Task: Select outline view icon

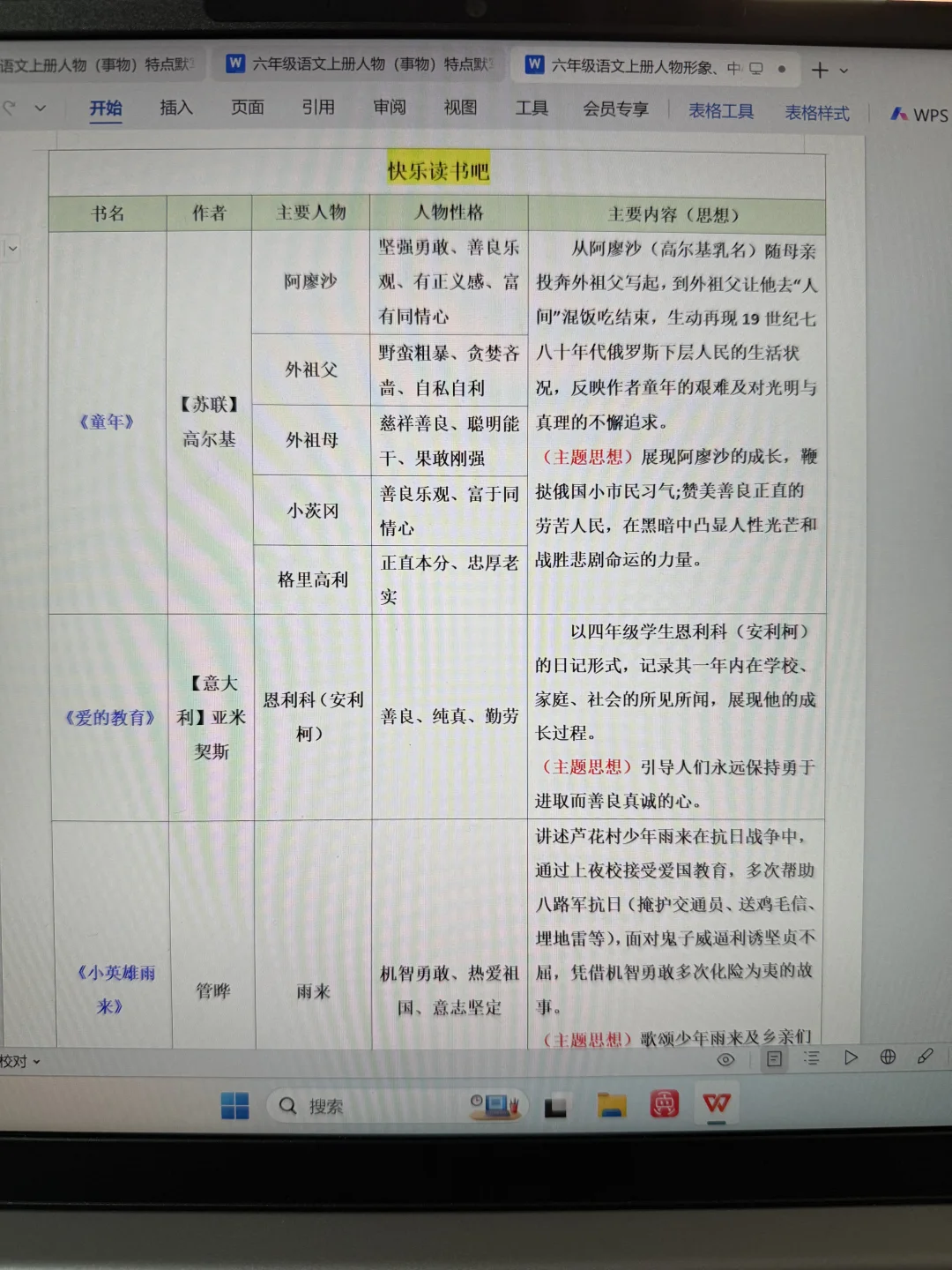Action: click(812, 1058)
